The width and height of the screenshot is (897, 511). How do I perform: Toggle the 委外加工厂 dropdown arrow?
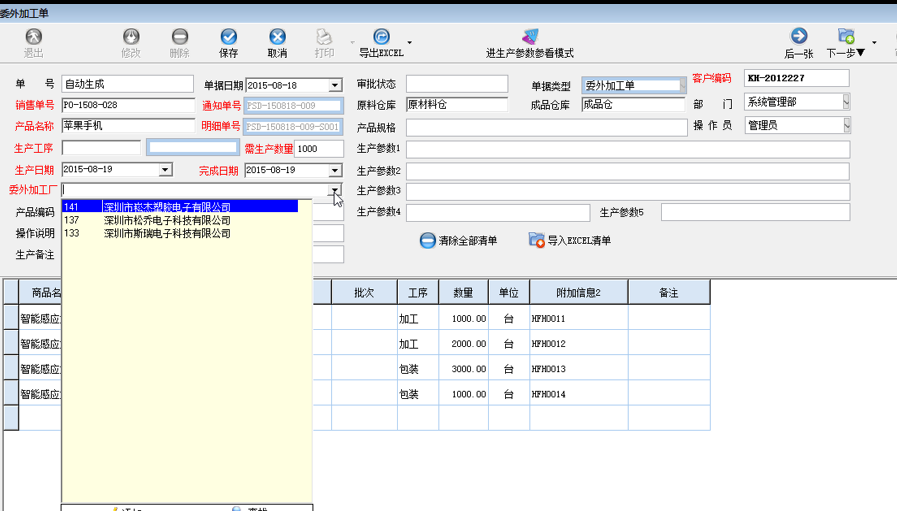(x=335, y=190)
